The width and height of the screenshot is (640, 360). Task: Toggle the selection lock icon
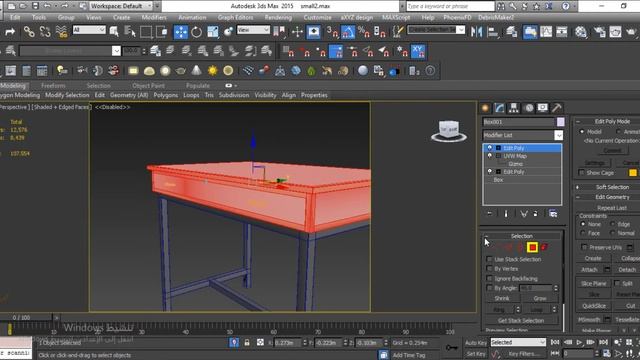pyautogui.click(x=247, y=343)
